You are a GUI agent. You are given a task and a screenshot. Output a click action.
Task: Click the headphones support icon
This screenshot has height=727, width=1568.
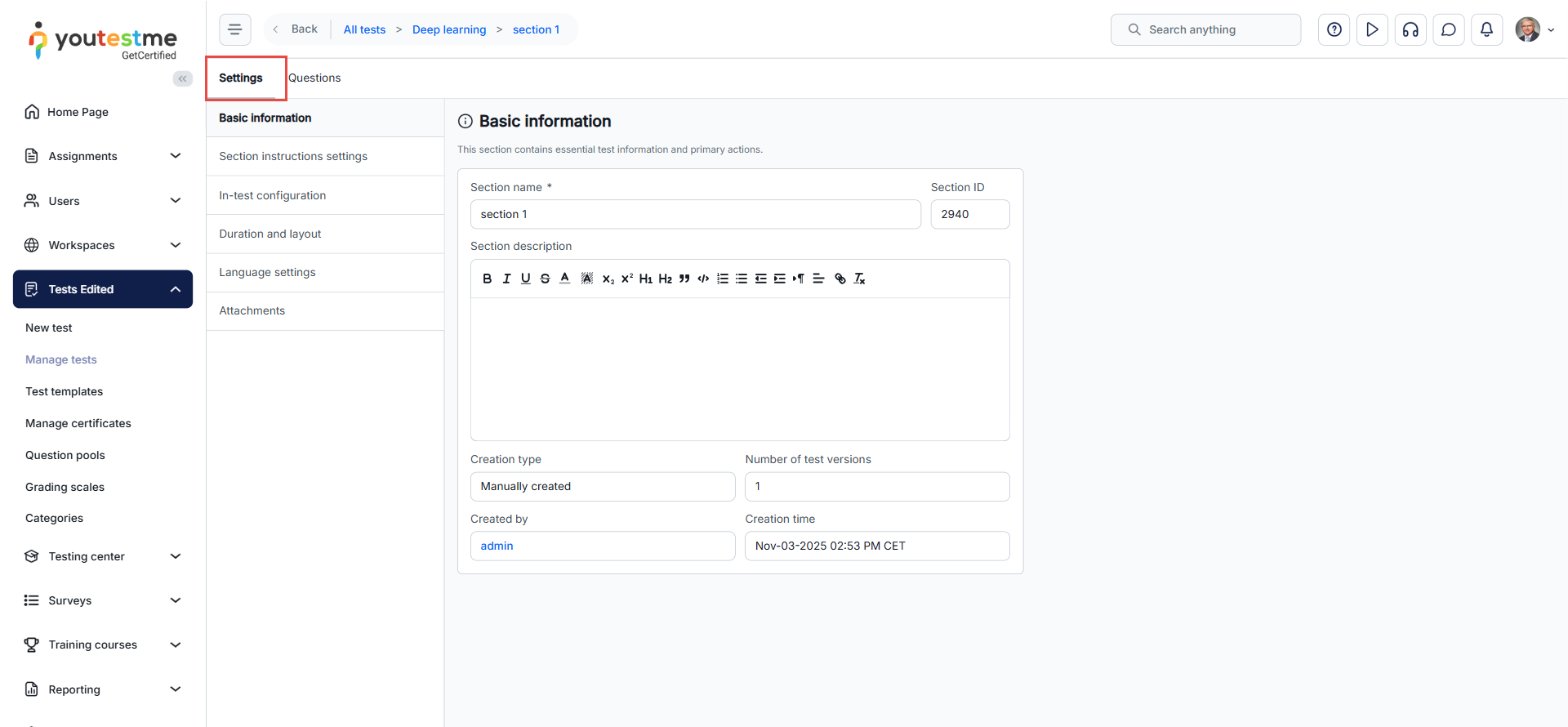(x=1410, y=29)
